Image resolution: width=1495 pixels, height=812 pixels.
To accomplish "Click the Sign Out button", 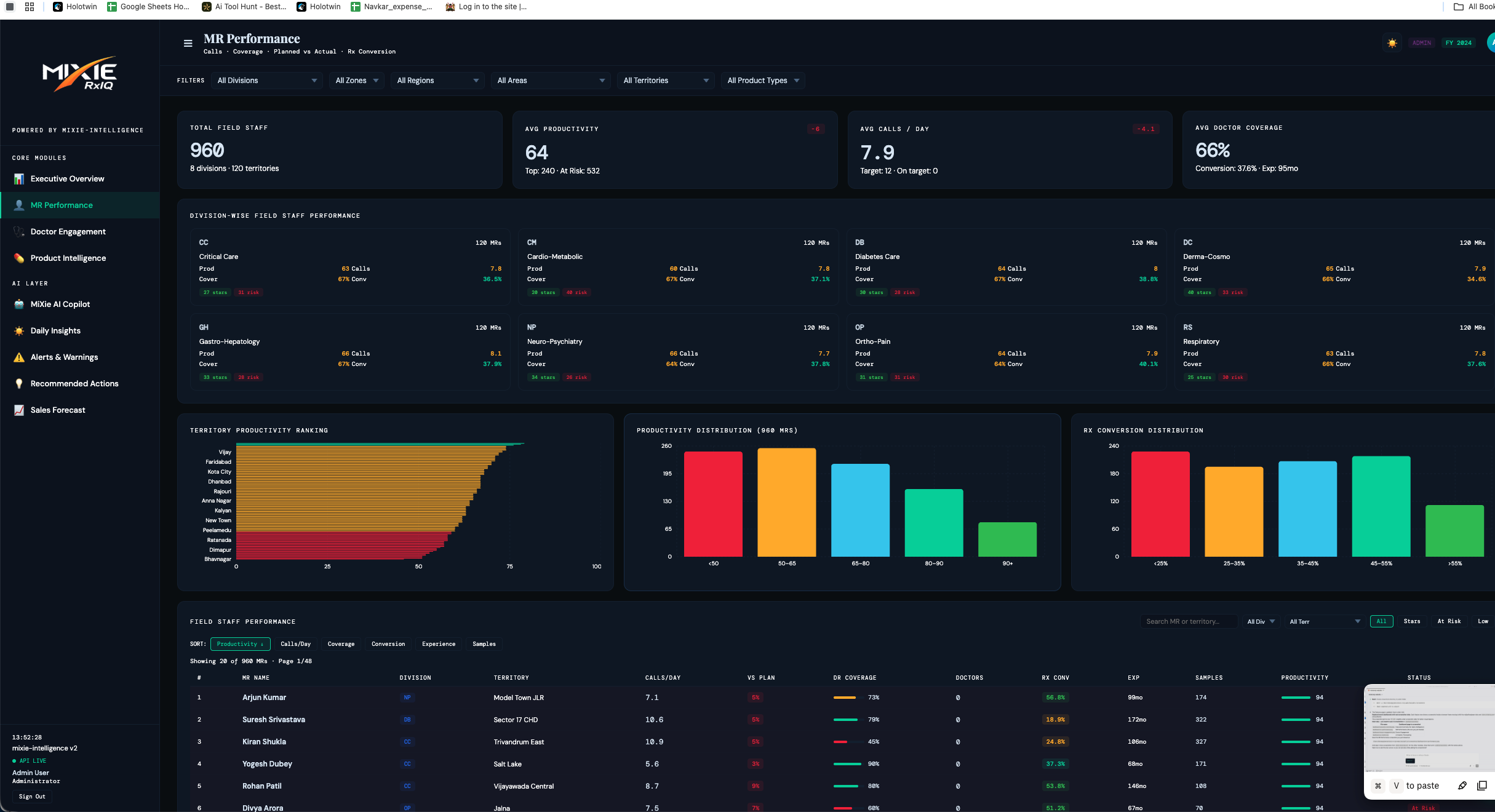I will coord(32,796).
